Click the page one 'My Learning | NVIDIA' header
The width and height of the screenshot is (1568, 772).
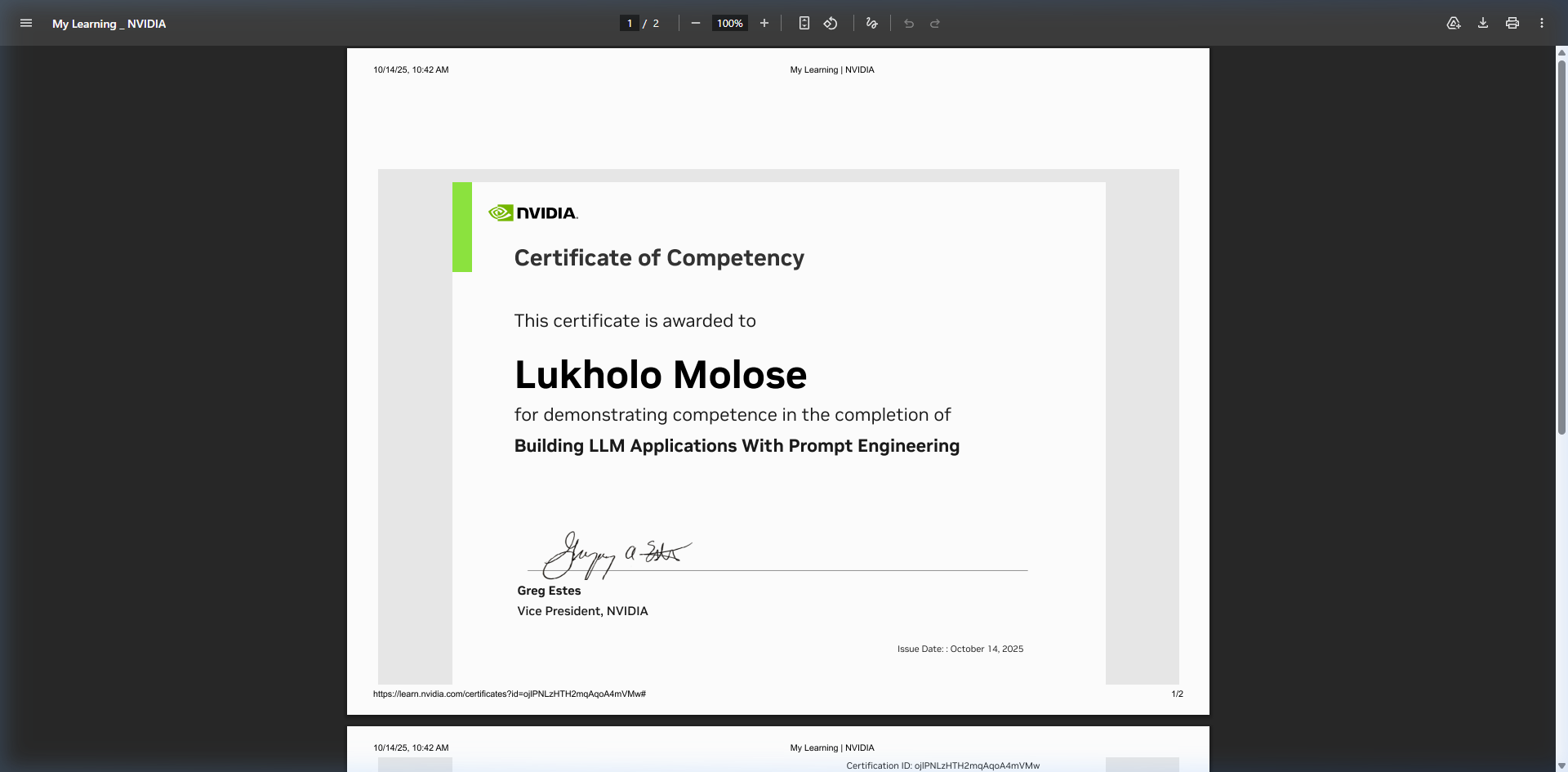[x=832, y=69]
